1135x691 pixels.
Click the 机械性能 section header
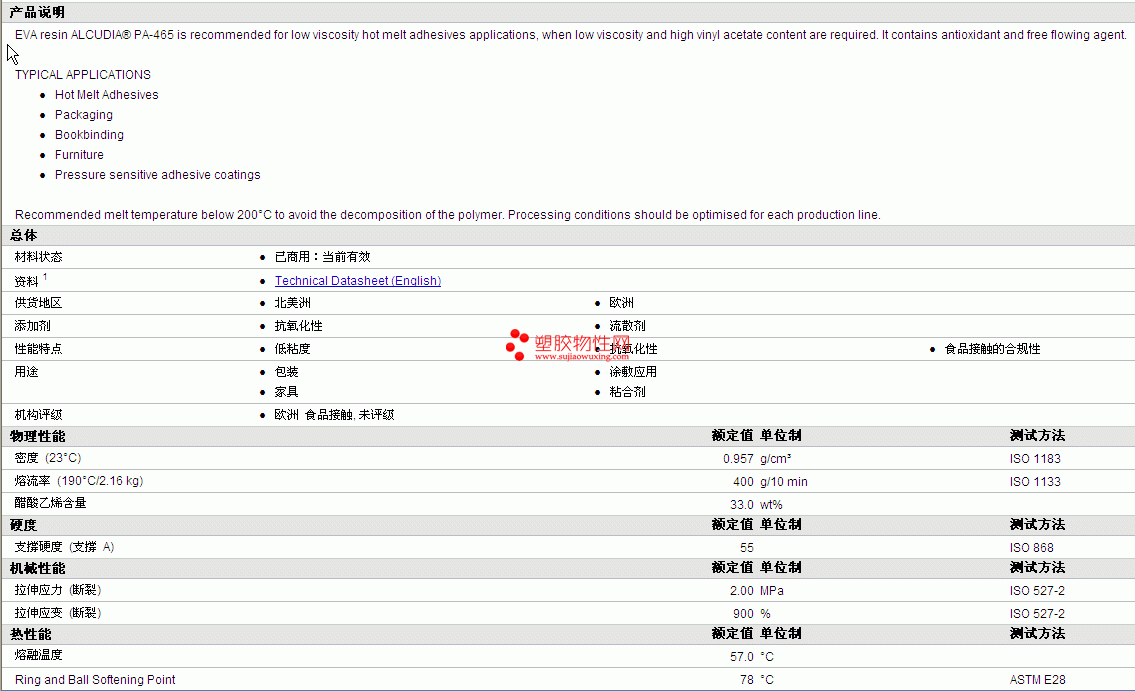tap(38, 568)
